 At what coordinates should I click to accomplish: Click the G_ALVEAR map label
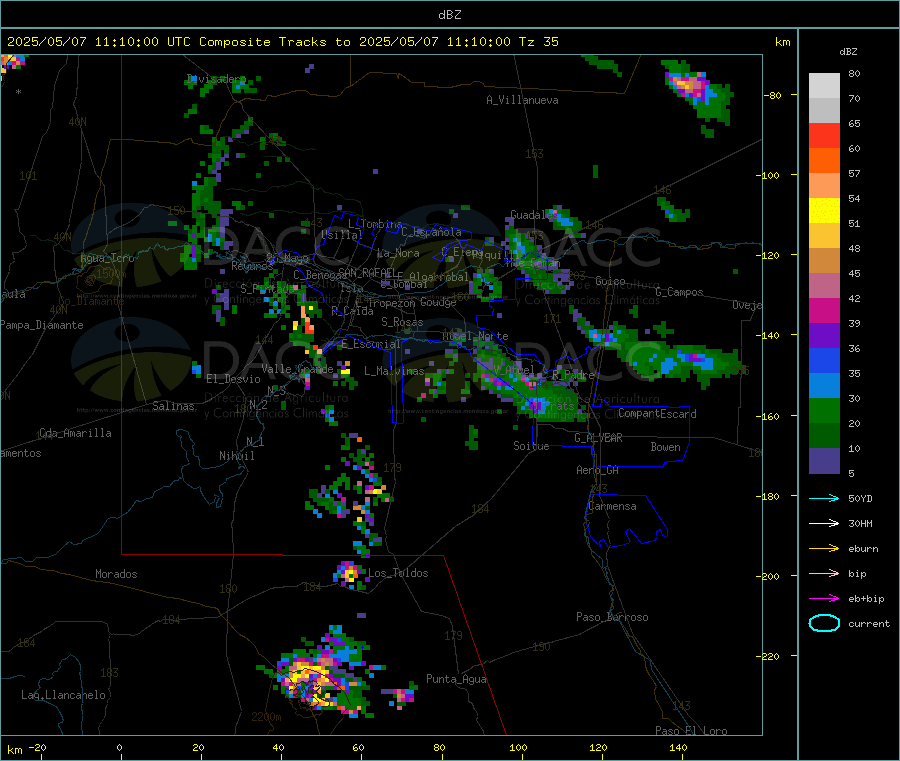coord(598,438)
